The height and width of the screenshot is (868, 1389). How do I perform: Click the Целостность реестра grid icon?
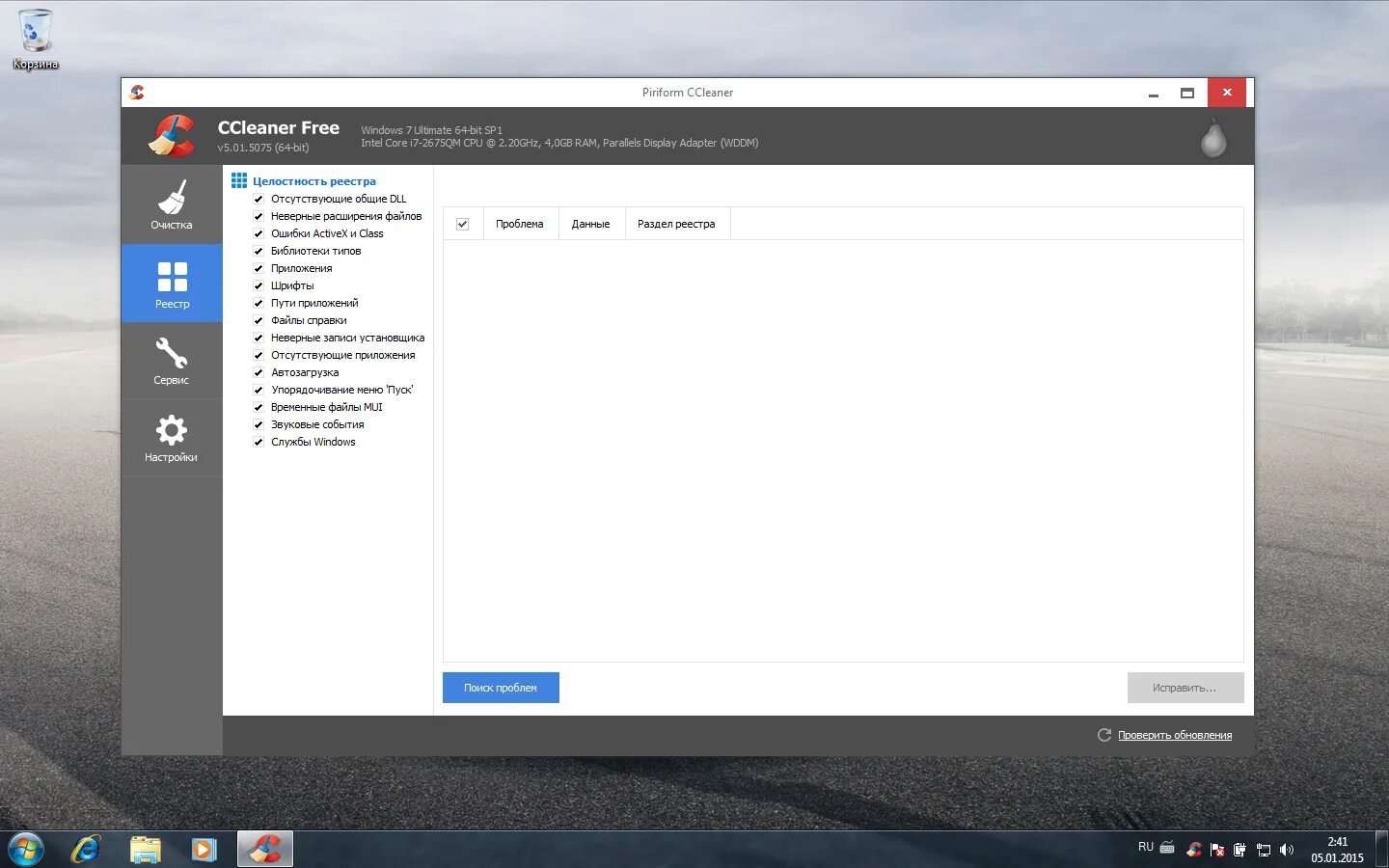239,180
